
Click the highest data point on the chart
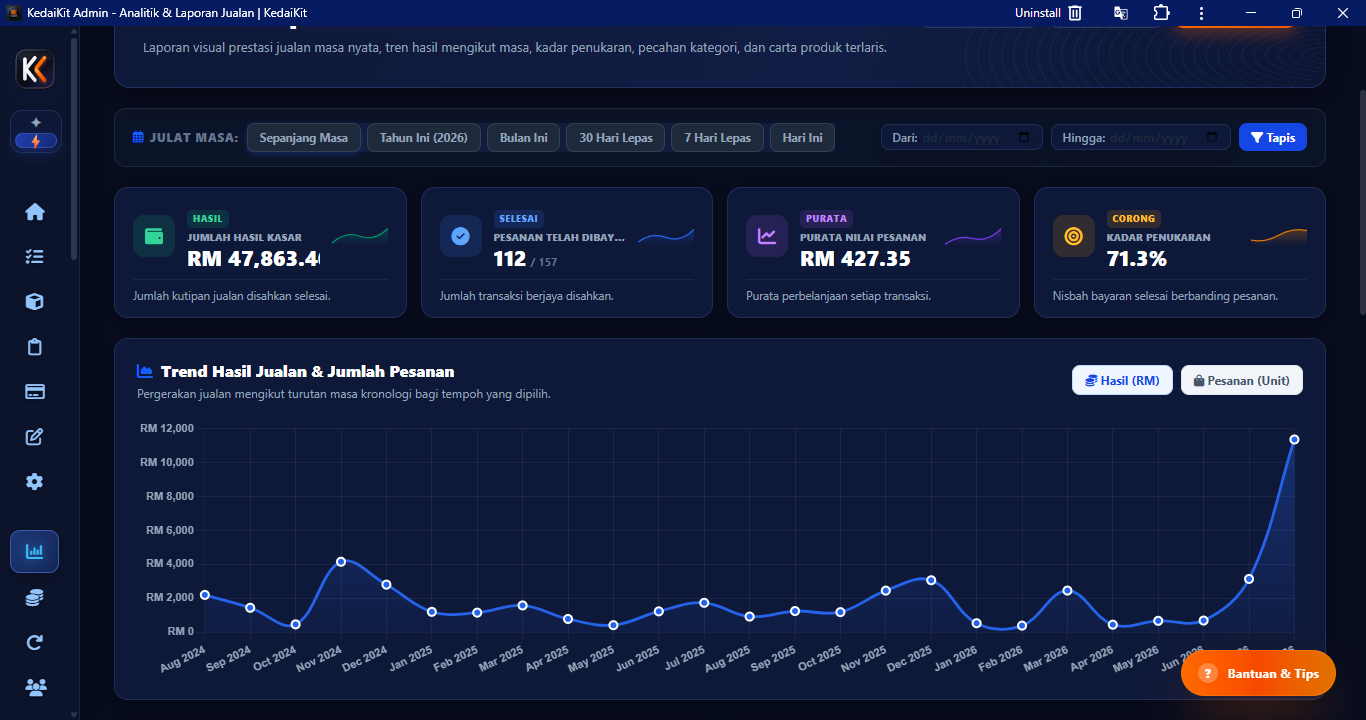[1294, 439]
